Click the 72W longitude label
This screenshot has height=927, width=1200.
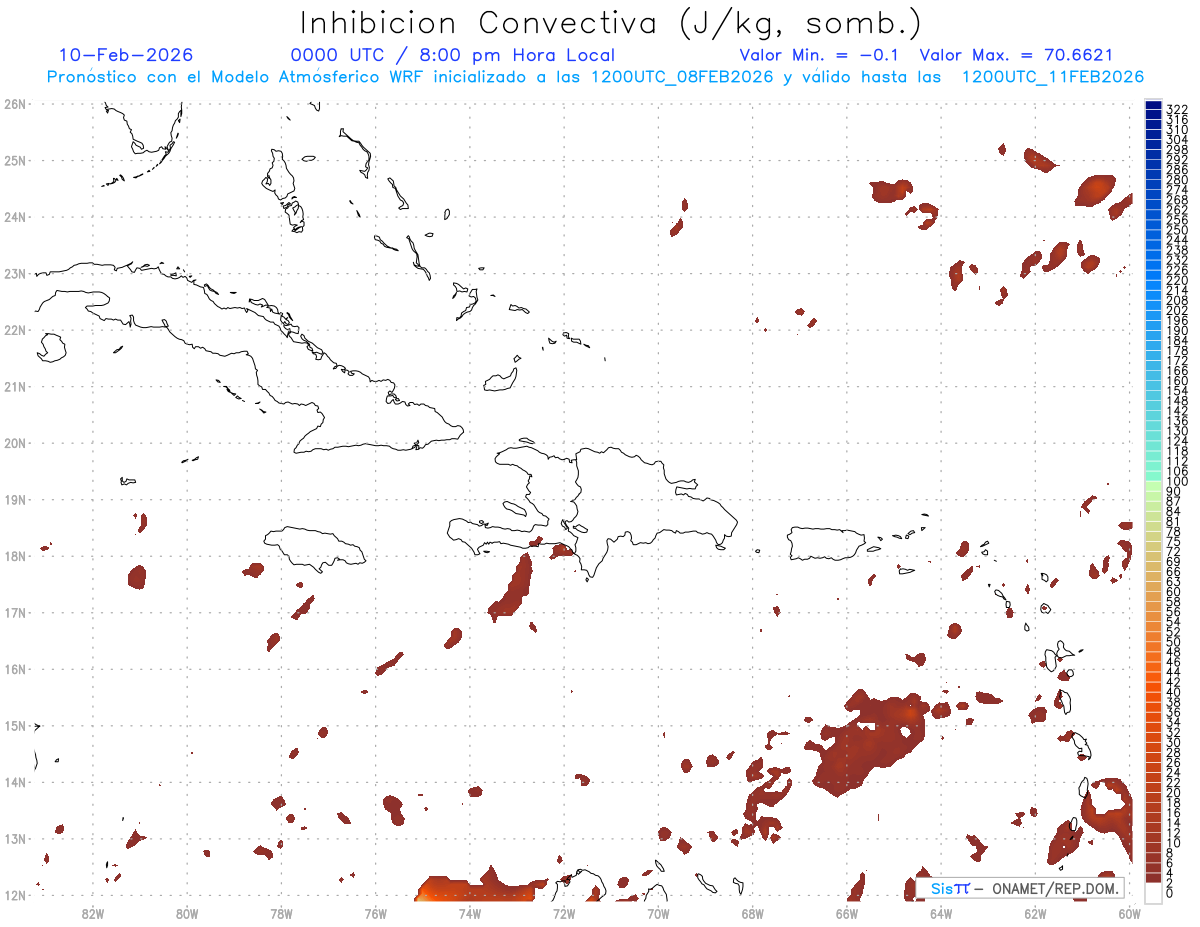[x=564, y=912]
